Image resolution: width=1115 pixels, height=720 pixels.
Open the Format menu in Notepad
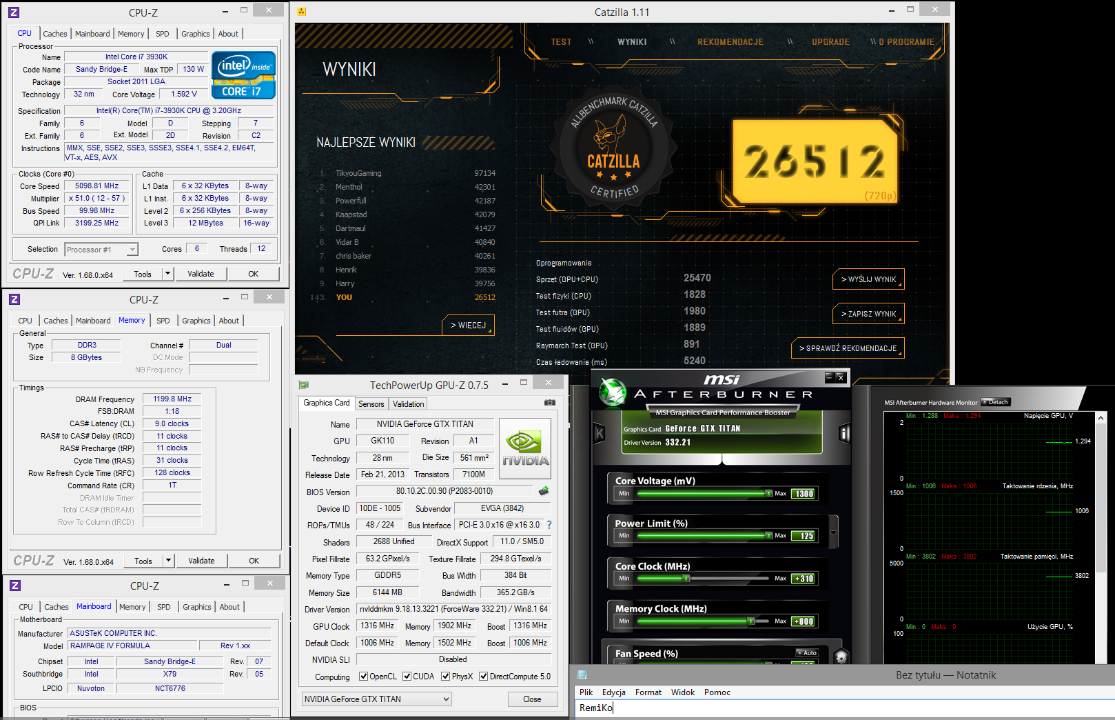click(x=648, y=692)
